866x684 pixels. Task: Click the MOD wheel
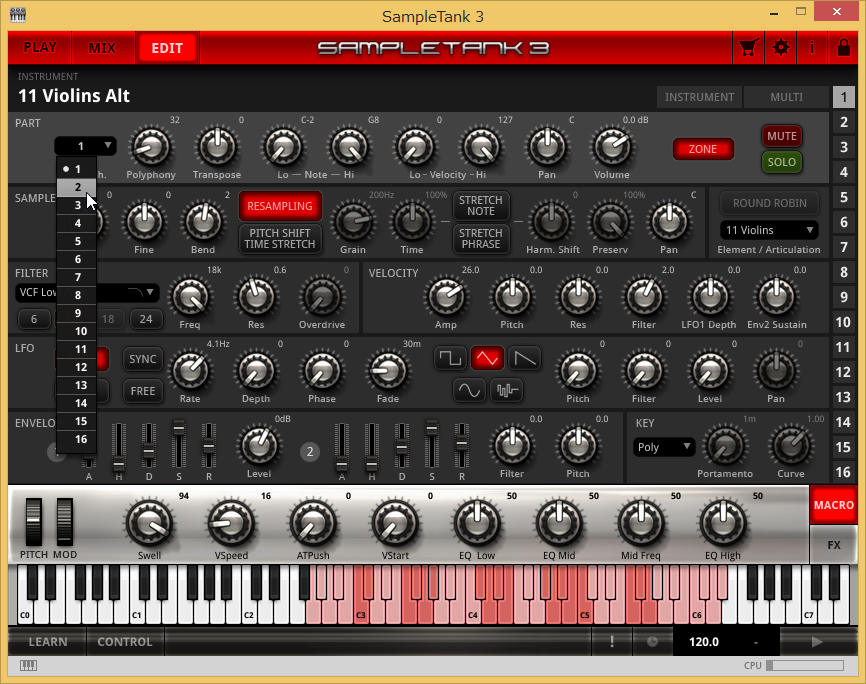tap(65, 522)
